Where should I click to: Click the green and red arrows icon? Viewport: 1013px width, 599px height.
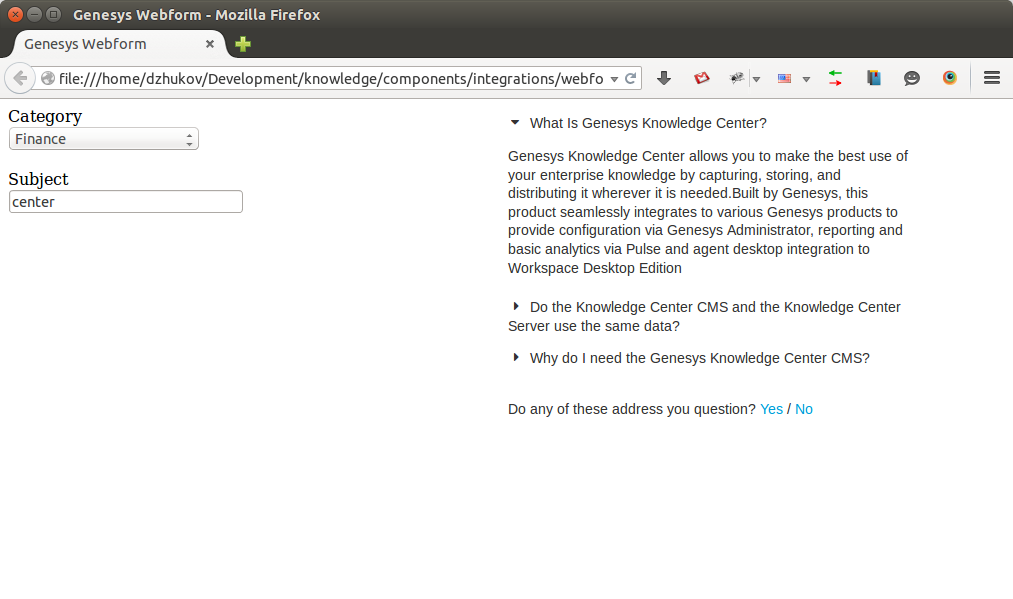coord(835,78)
